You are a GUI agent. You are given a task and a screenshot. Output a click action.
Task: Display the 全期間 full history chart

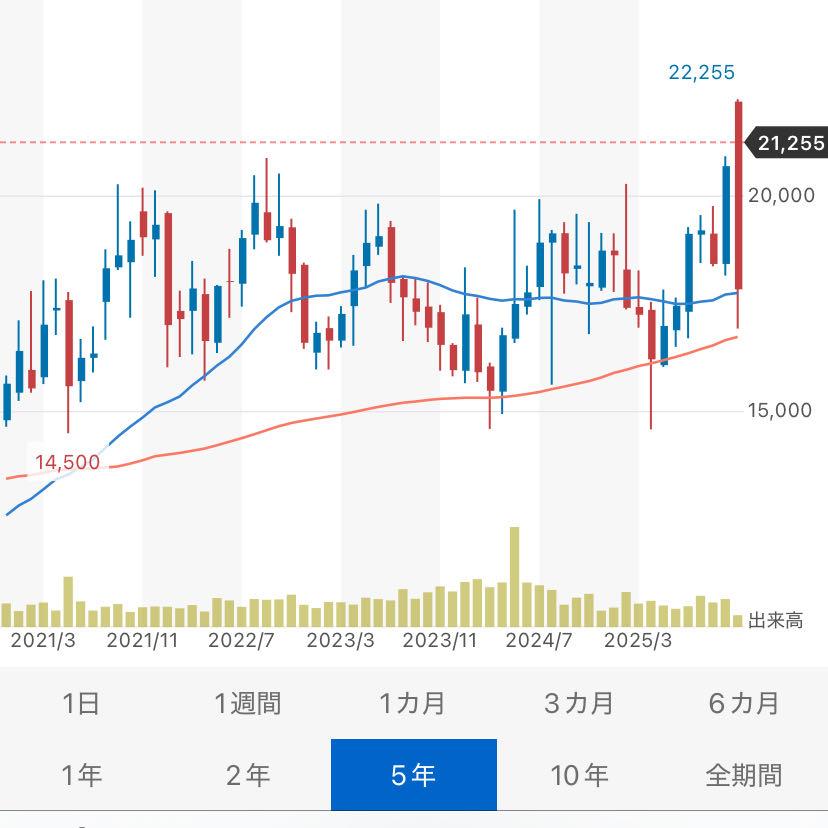point(744,775)
